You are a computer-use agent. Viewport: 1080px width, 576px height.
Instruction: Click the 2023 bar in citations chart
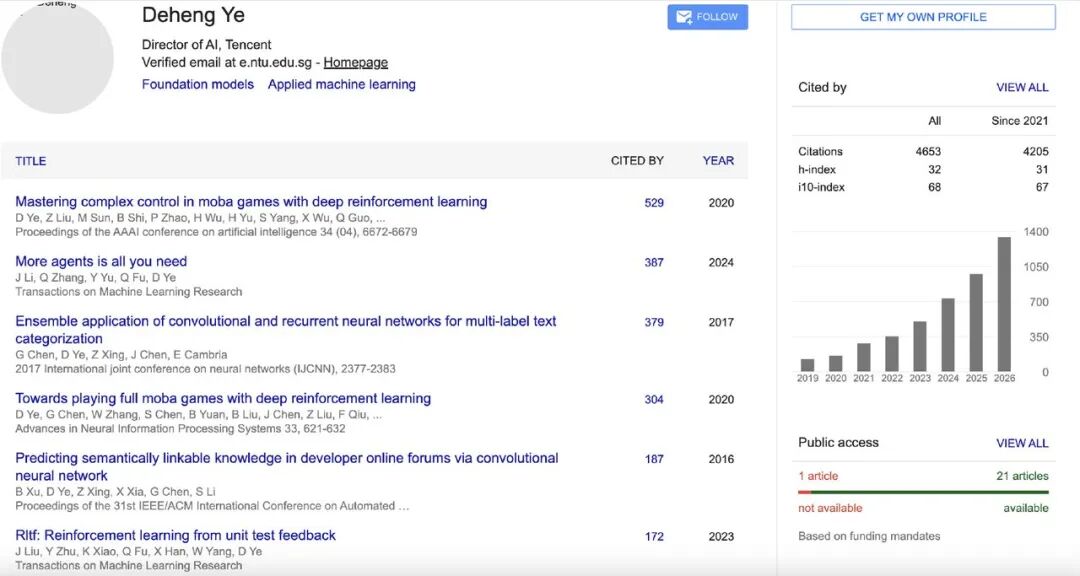point(920,347)
